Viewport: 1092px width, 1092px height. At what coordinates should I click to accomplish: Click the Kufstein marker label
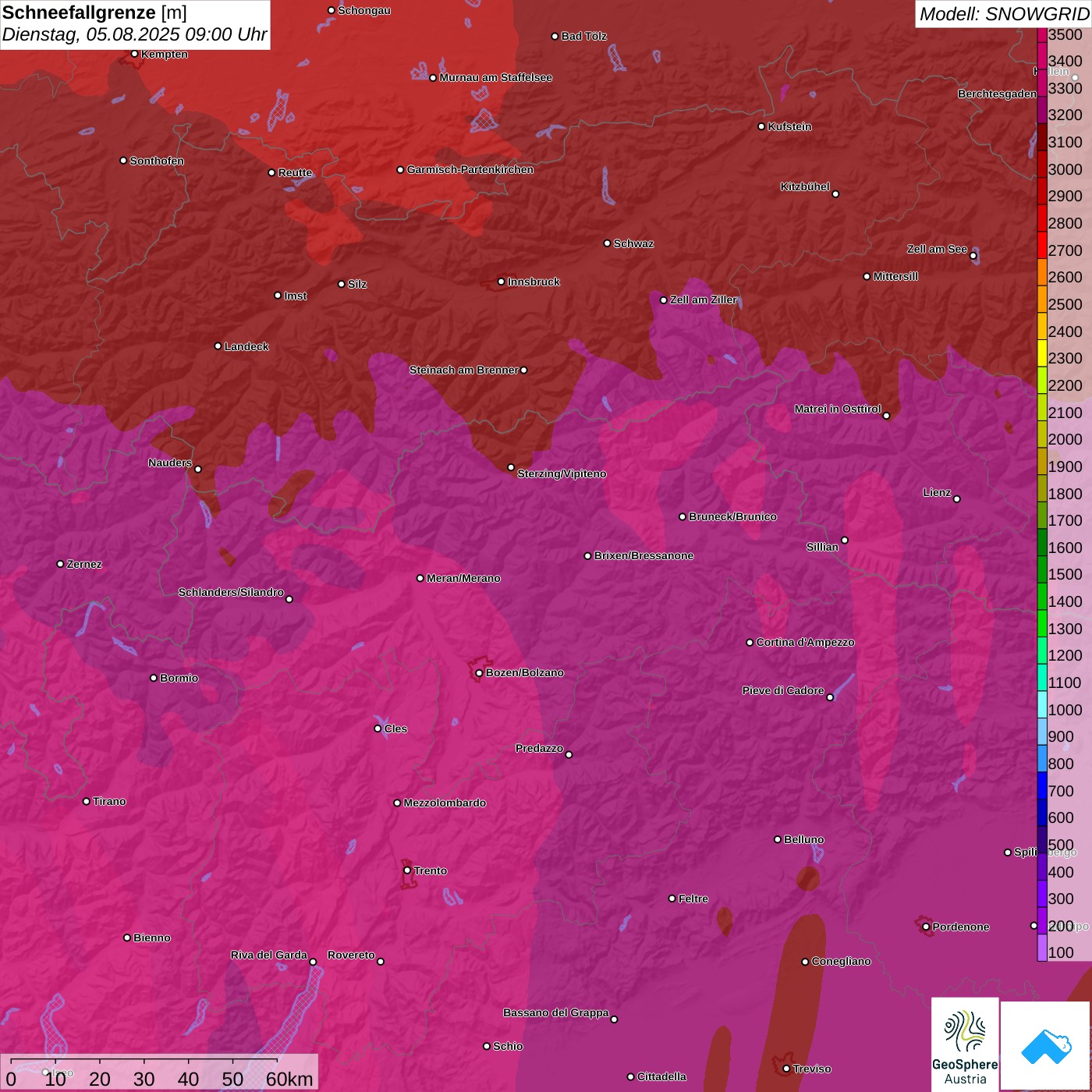(789, 126)
